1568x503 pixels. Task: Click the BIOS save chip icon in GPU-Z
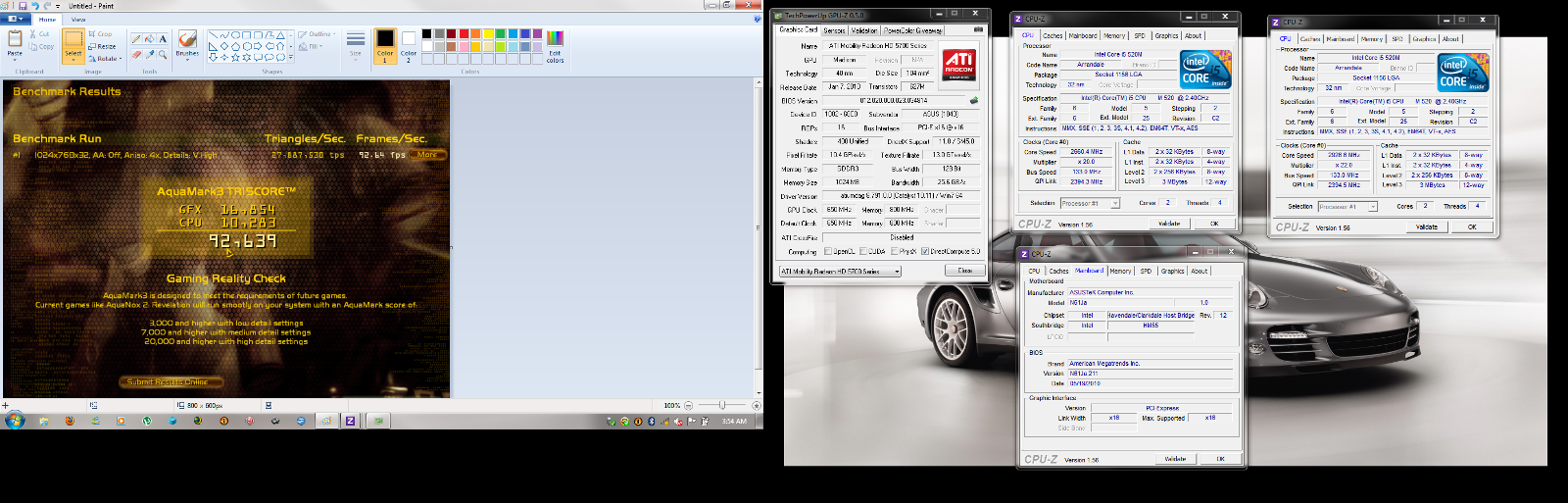[973, 100]
